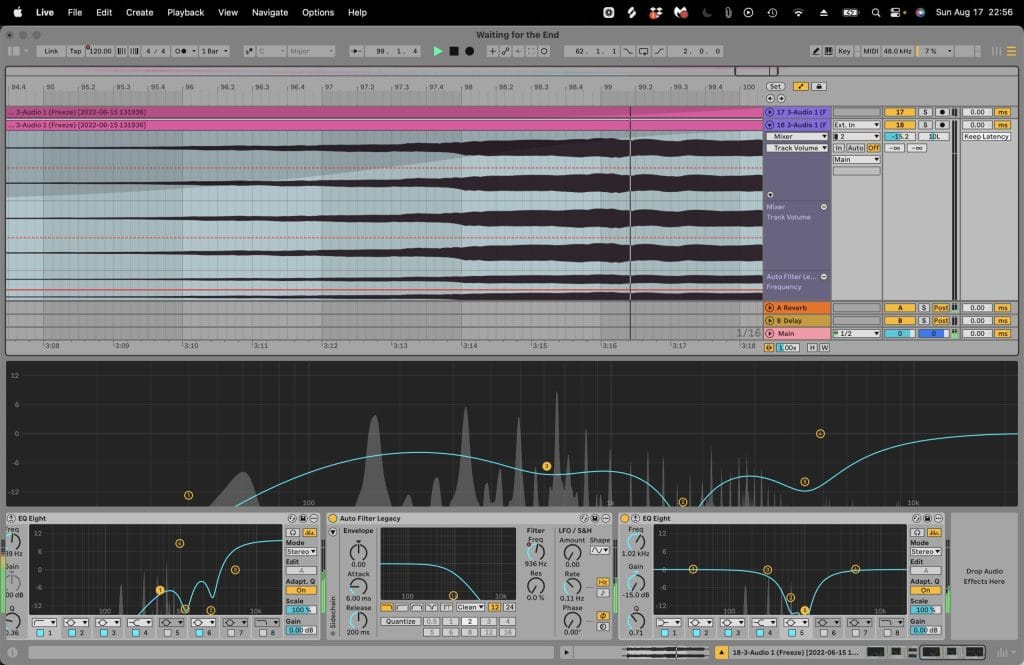The width and height of the screenshot is (1024, 665).
Task: Click the Link button
Action: click(x=51, y=51)
